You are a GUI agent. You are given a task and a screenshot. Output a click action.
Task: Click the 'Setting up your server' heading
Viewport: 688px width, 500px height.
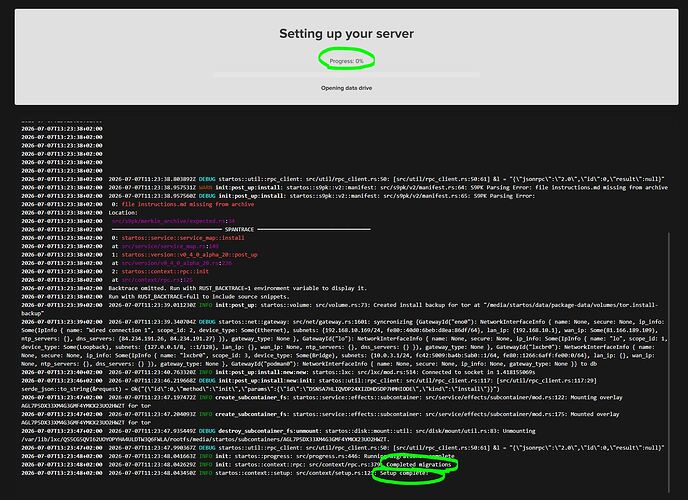click(x=346, y=34)
